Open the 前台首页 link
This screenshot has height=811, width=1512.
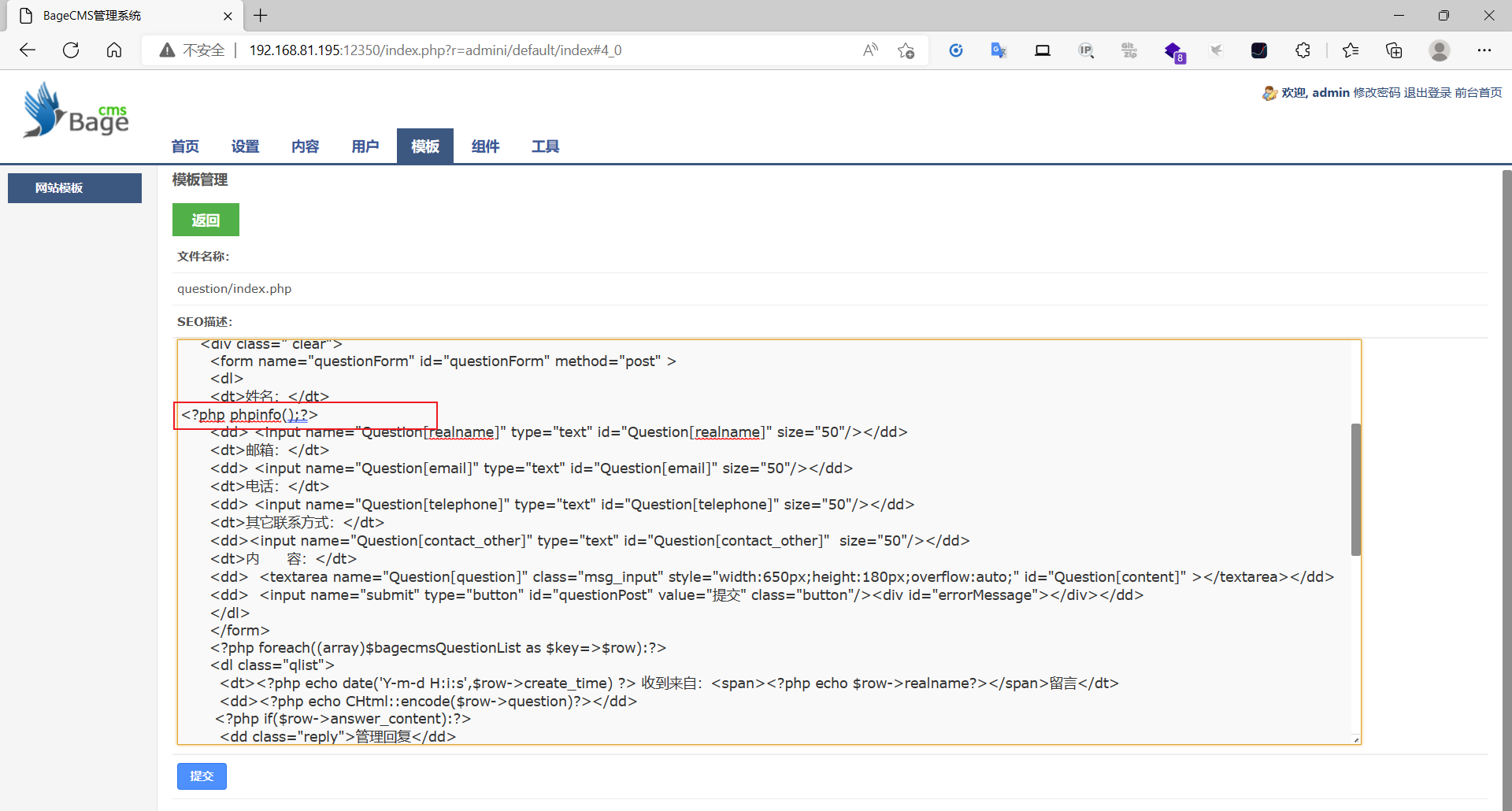click(1478, 93)
